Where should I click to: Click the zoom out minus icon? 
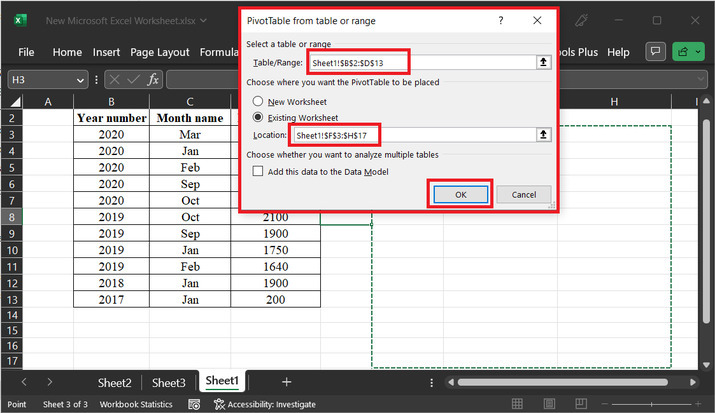(605, 404)
